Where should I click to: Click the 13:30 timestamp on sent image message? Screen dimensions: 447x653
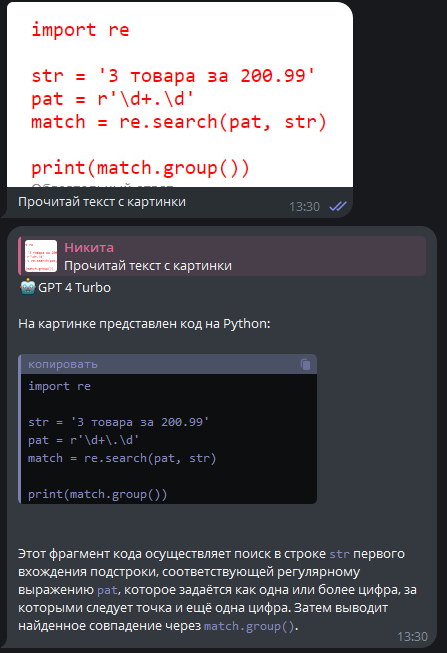(305, 207)
